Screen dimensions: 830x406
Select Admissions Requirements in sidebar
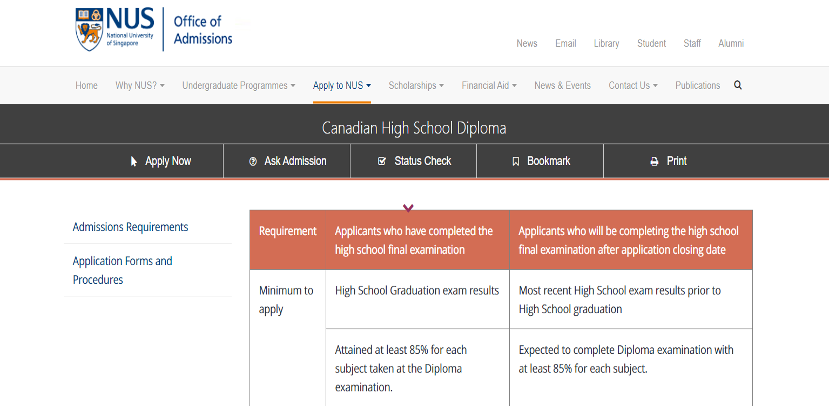[130, 227]
